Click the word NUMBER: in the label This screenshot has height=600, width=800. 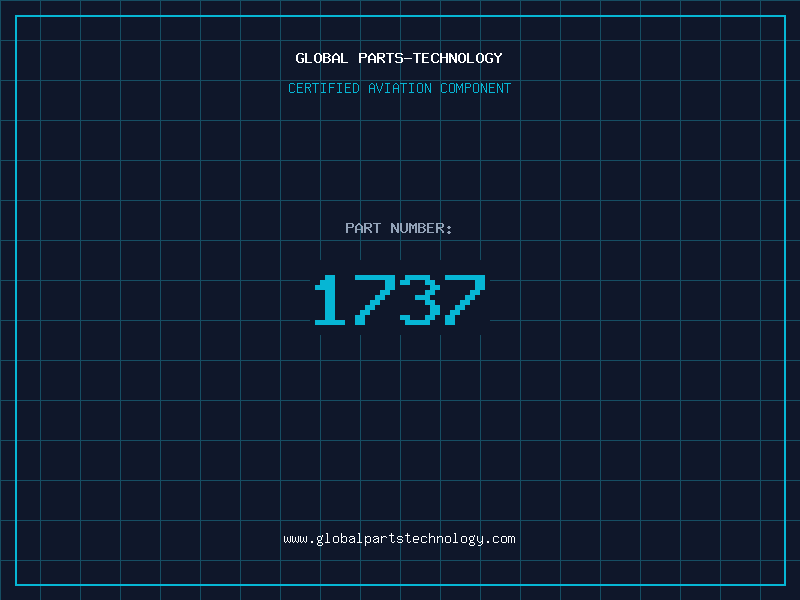click(x=421, y=228)
